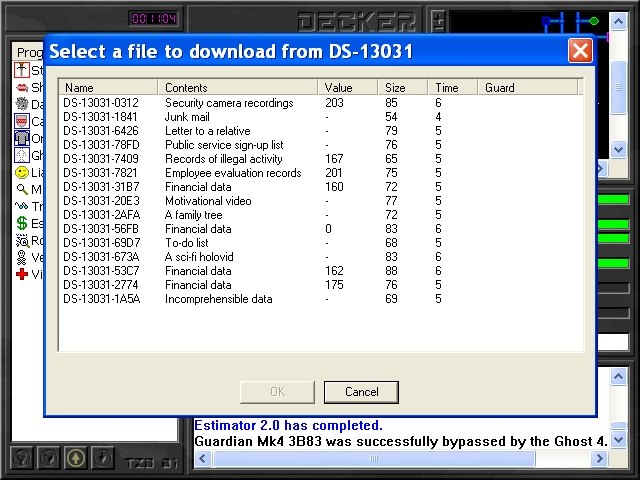
Task: Select the Employee evaluation records file
Action: click(x=233, y=173)
